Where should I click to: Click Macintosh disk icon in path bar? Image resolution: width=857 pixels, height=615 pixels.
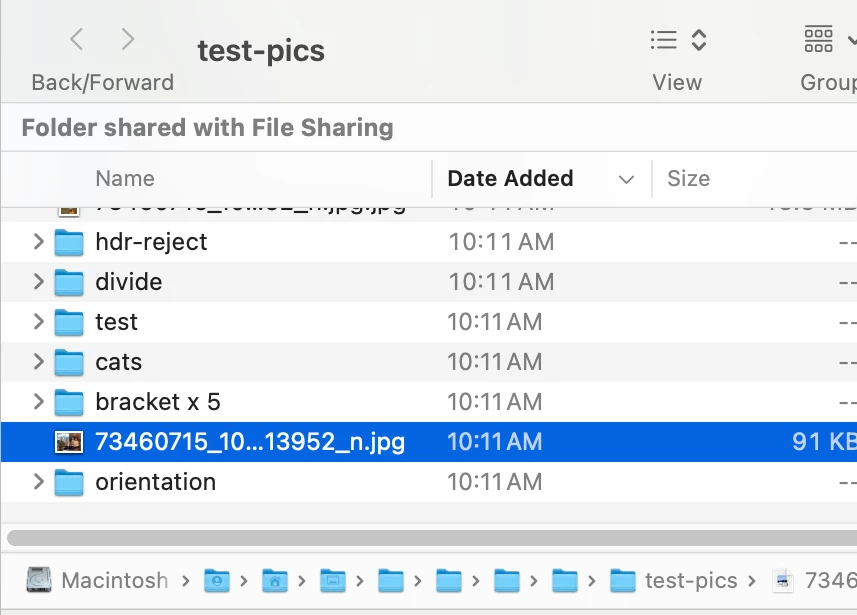pyautogui.click(x=39, y=580)
